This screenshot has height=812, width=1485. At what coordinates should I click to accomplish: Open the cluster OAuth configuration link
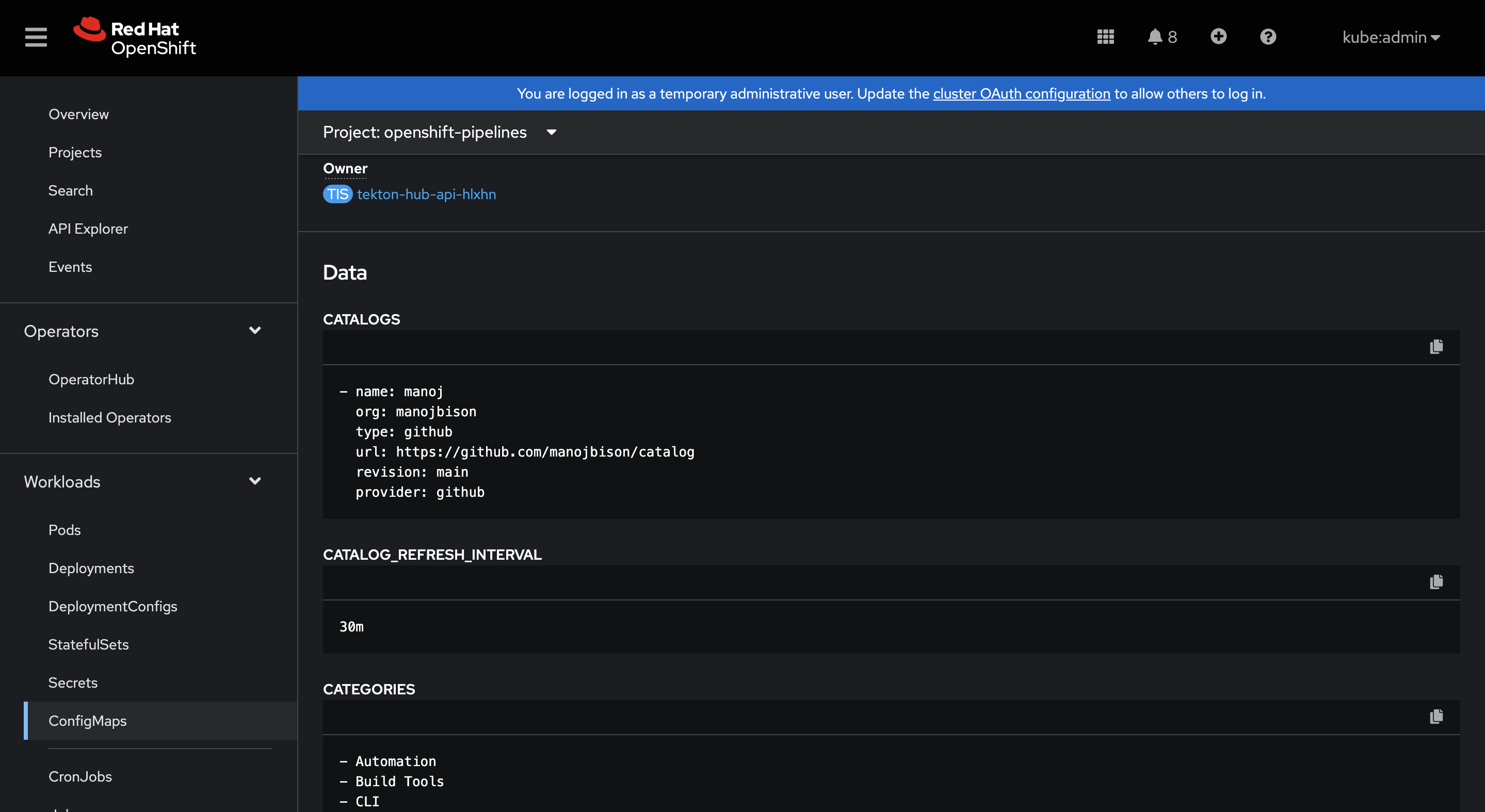pos(1022,93)
